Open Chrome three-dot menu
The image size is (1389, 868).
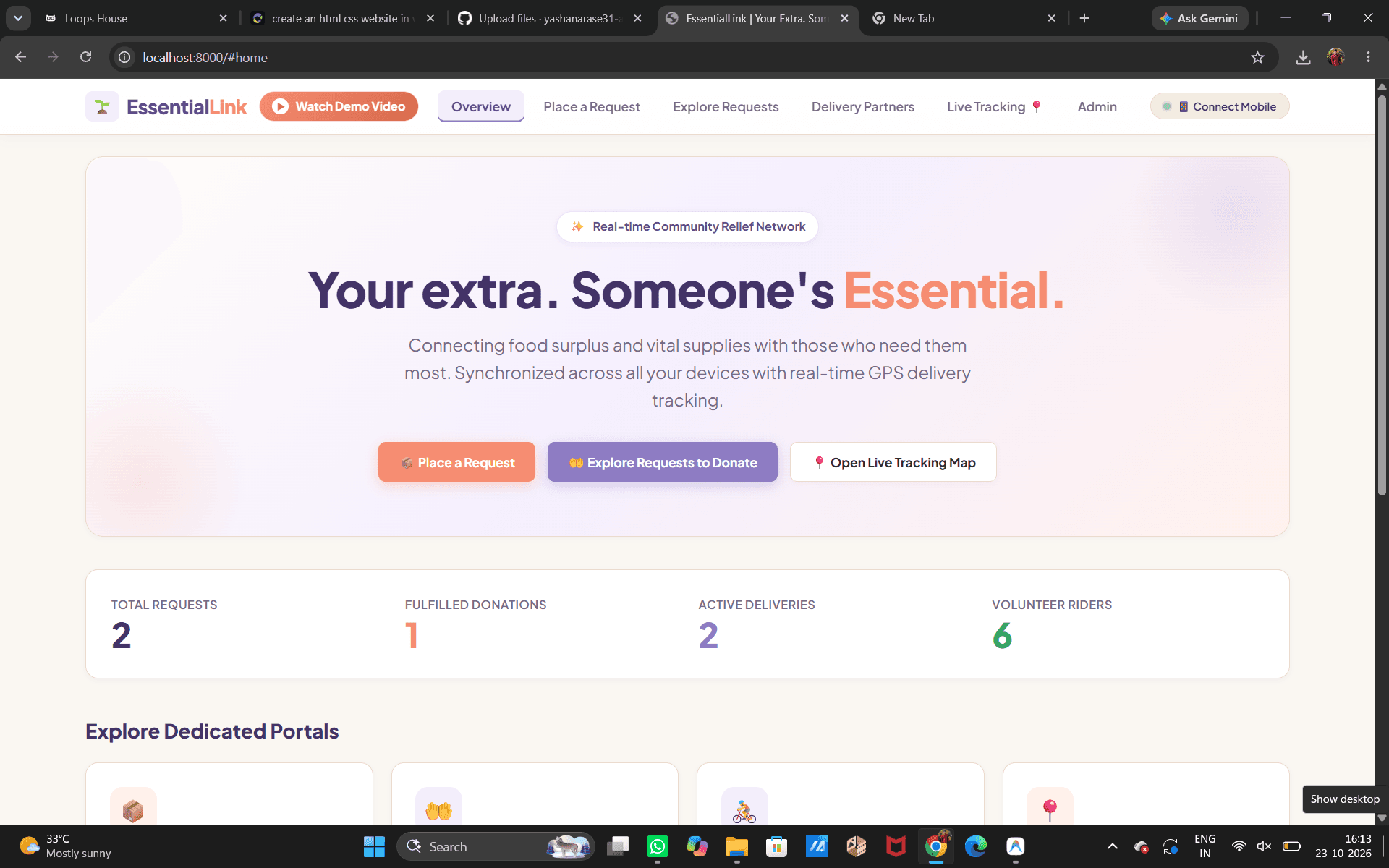pyautogui.click(x=1368, y=57)
